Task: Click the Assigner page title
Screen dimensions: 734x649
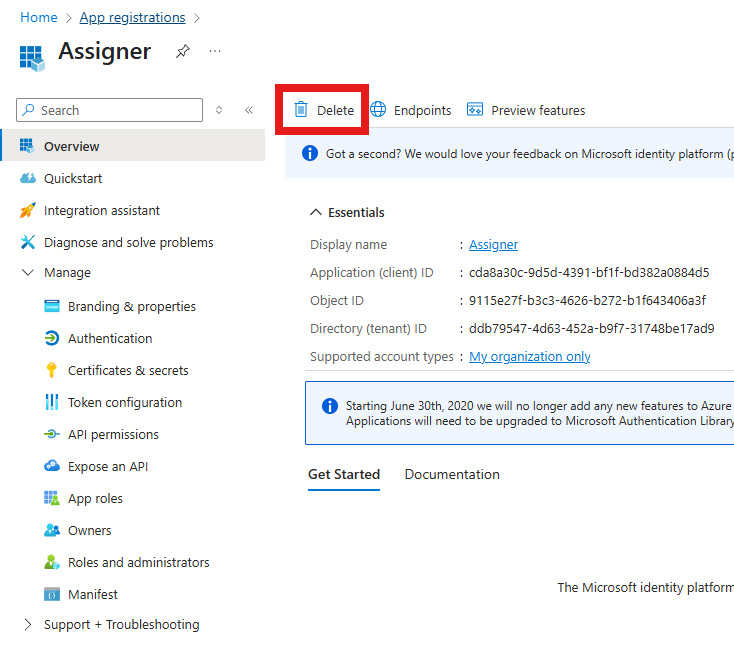Action: tap(104, 51)
